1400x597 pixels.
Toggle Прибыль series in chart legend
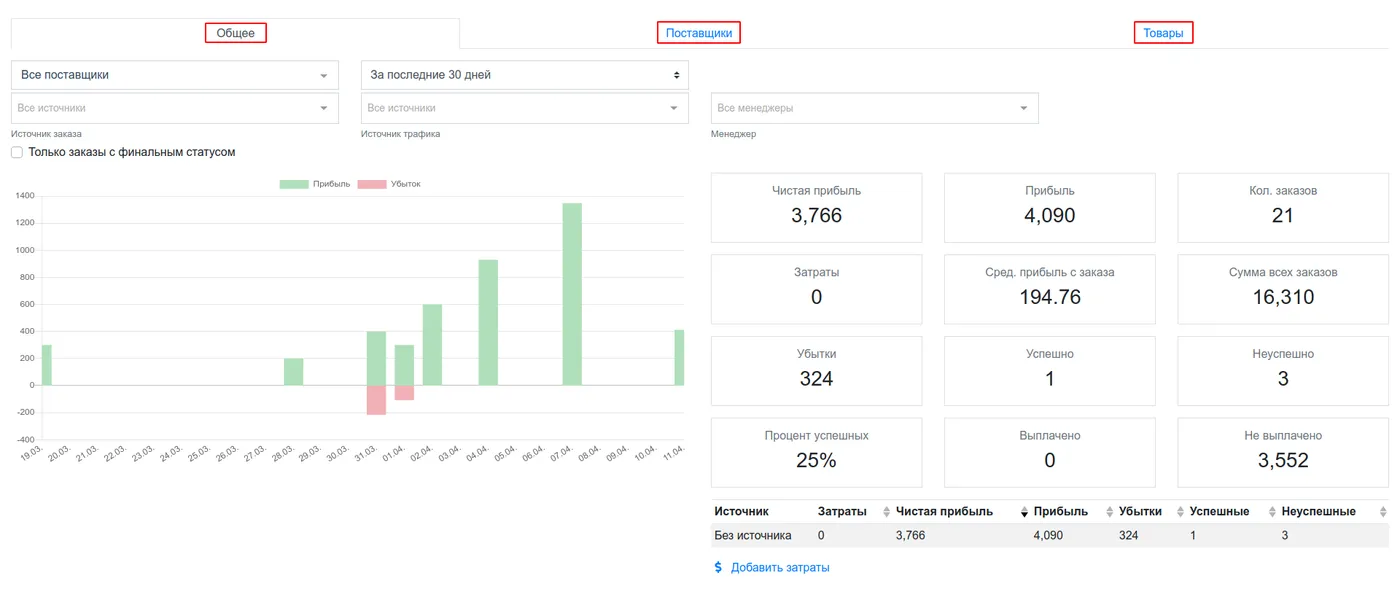click(x=315, y=184)
